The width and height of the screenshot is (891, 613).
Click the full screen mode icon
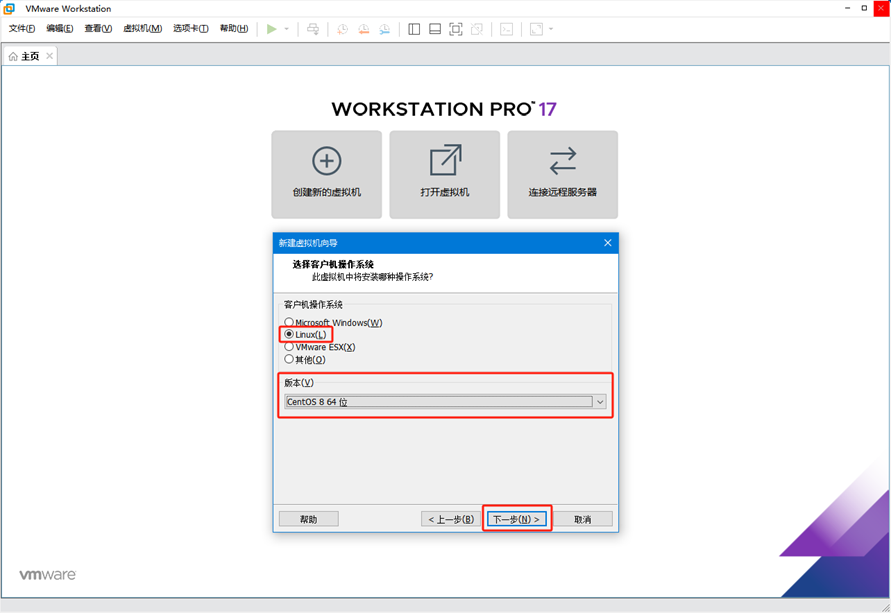[x=456, y=29]
